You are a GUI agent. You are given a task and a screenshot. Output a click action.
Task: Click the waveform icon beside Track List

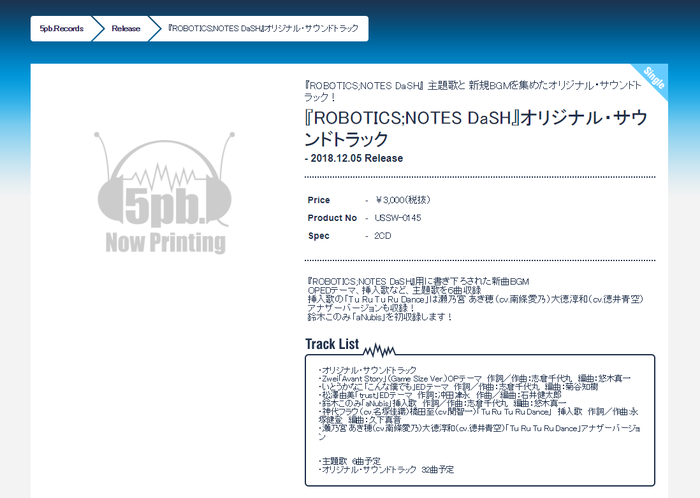[x=381, y=348]
